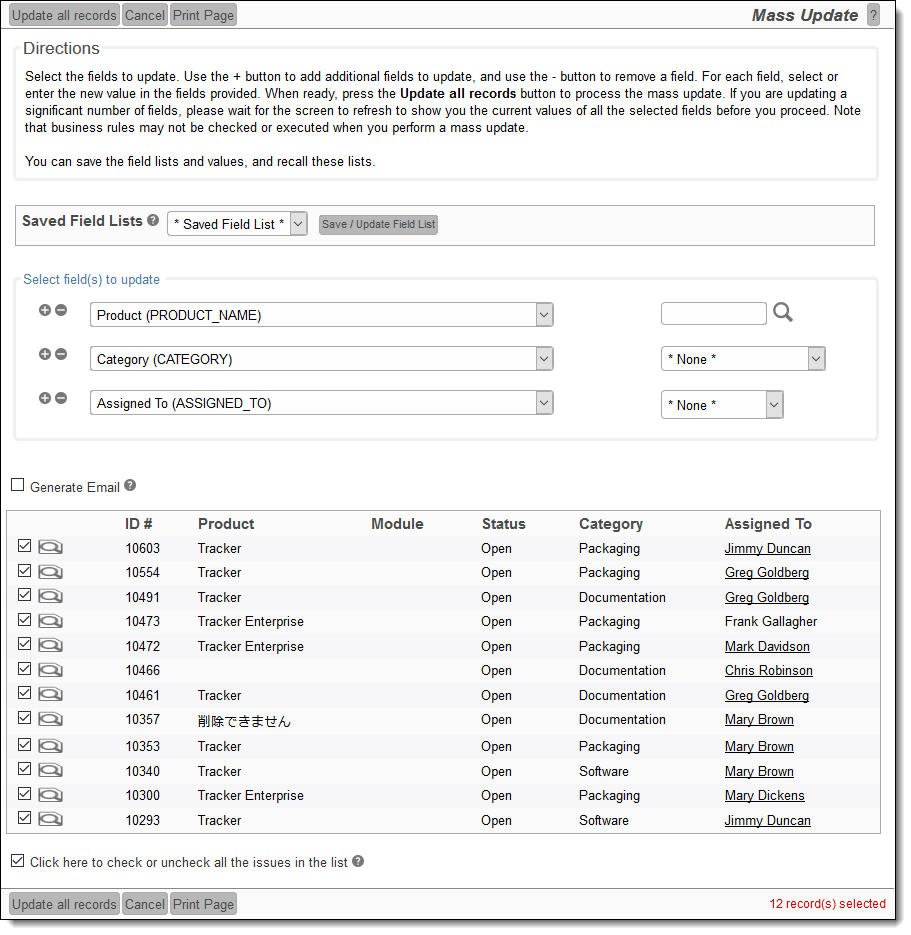The width and height of the screenshot is (911, 935).
Task: Open the Assigned To value None dropdown
Action: click(x=722, y=405)
